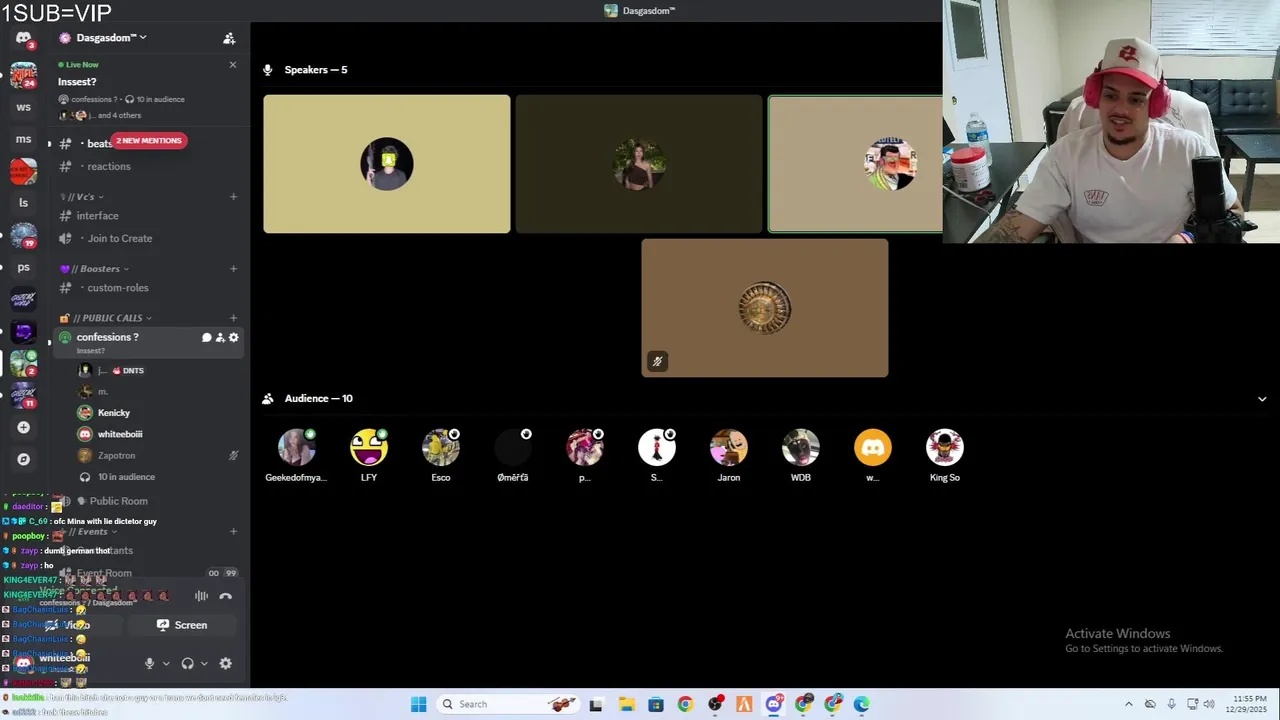Open chat icon on confessions channel
Image resolution: width=1280 pixels, height=720 pixels.
207,337
